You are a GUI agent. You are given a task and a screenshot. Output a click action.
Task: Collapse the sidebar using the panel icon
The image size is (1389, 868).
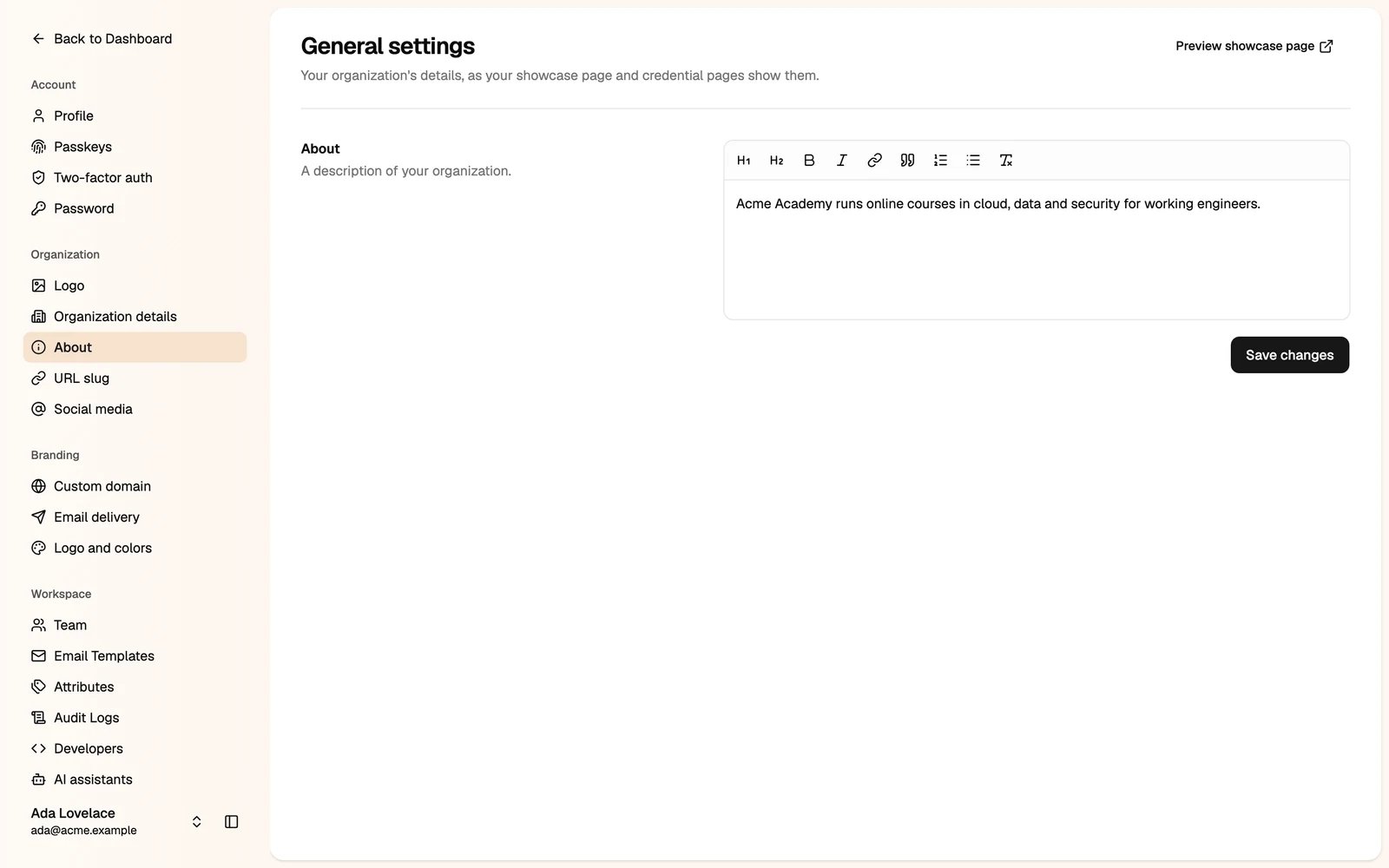point(232,822)
